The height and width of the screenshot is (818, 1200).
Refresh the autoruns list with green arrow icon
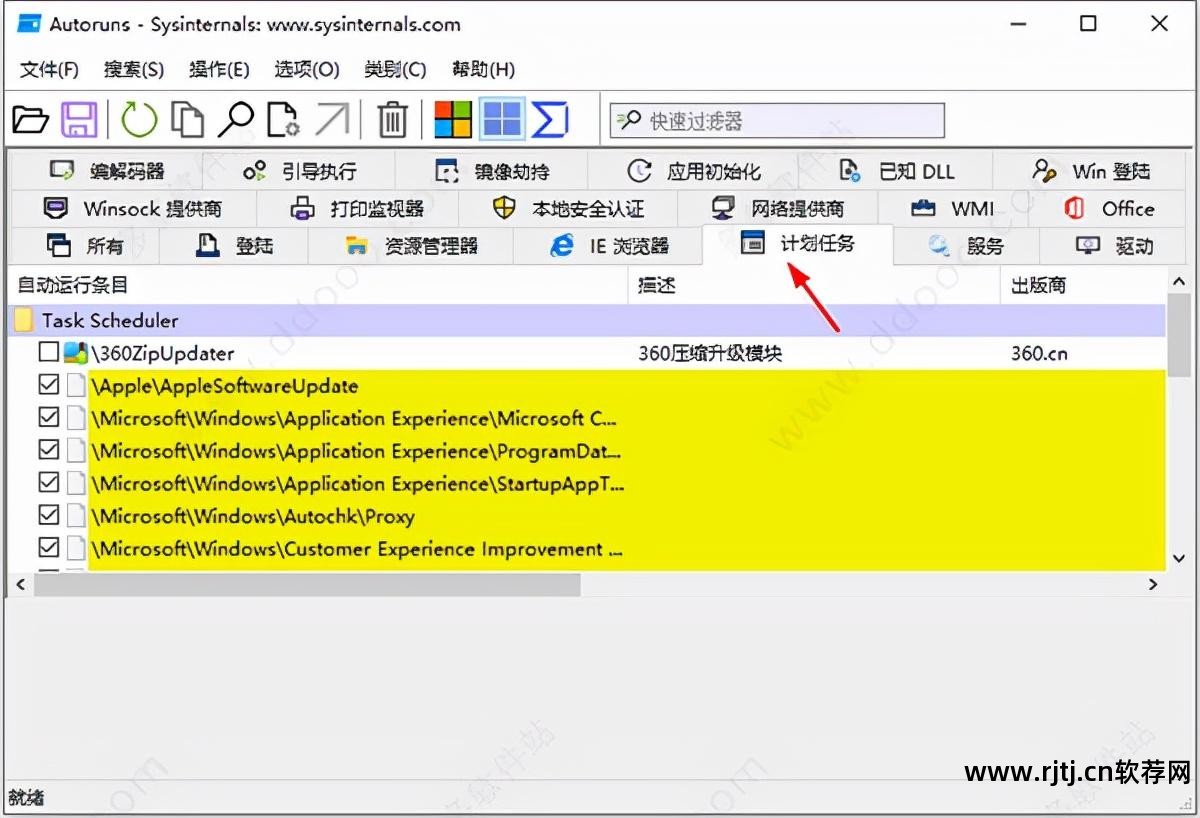[139, 121]
